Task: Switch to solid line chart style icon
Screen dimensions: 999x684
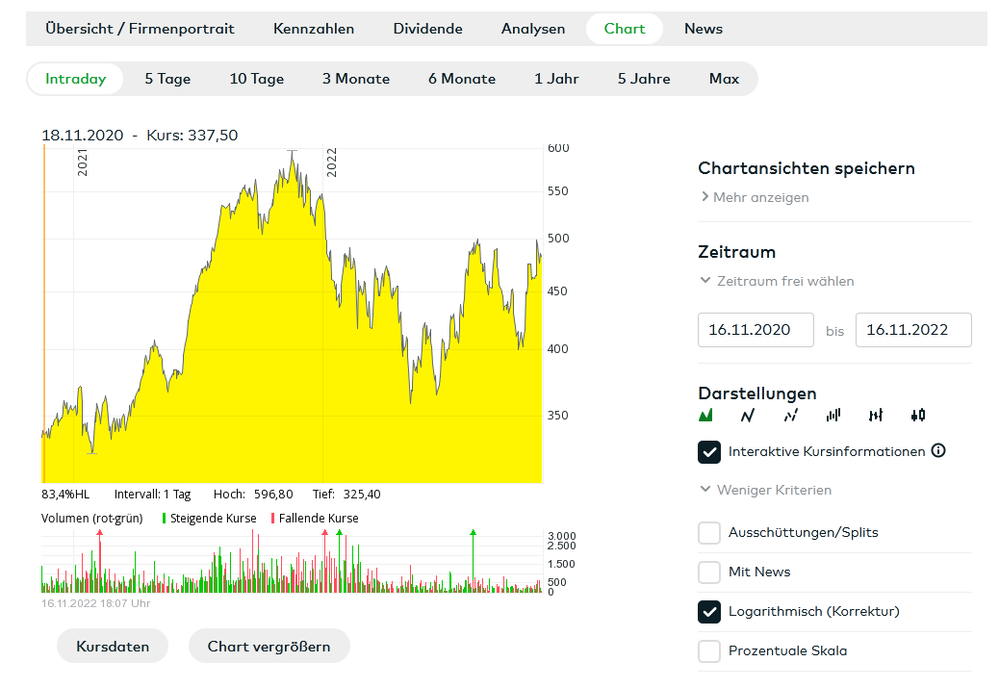Action: point(748,415)
